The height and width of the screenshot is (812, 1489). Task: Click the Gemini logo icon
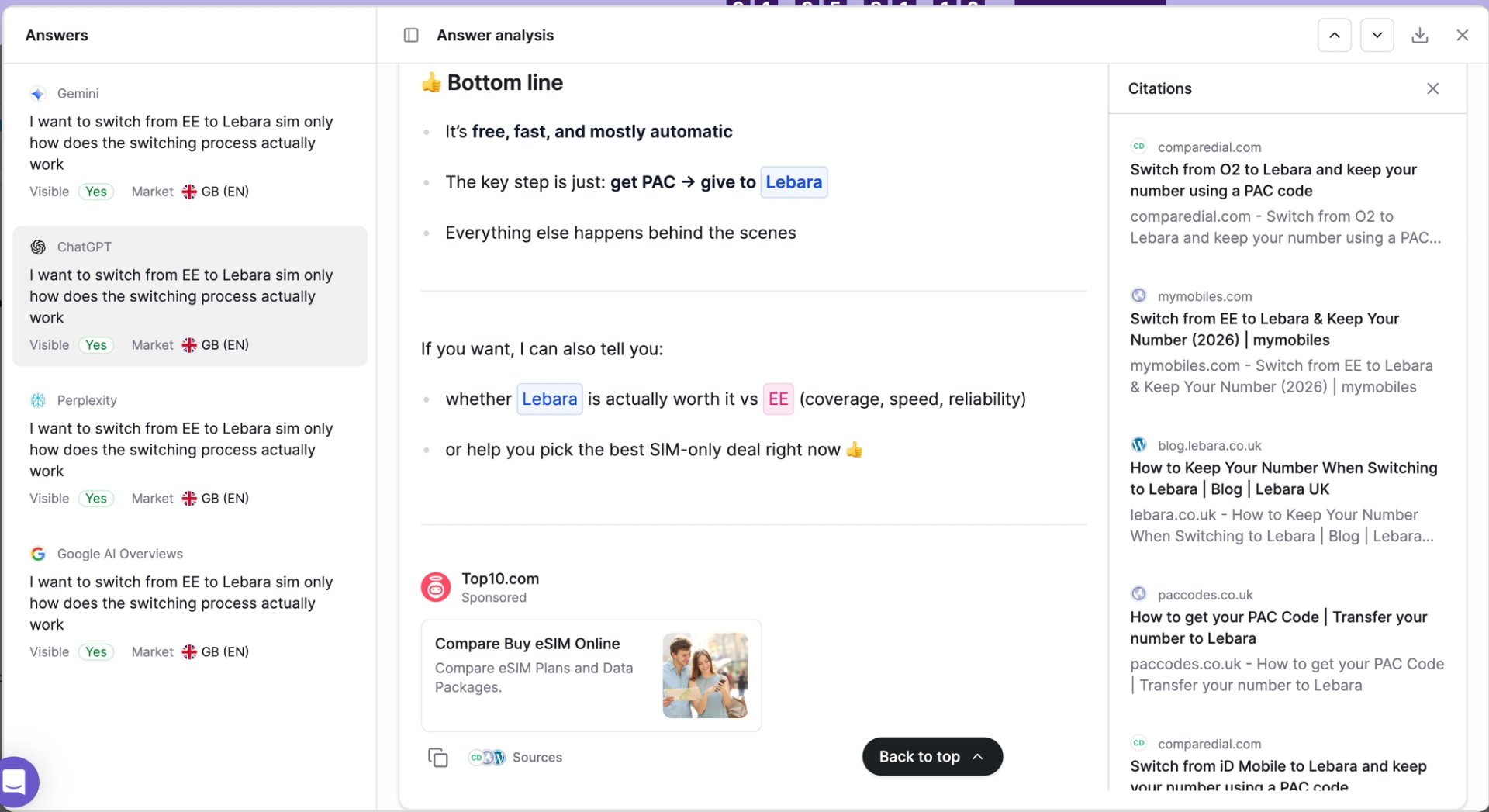(37, 94)
